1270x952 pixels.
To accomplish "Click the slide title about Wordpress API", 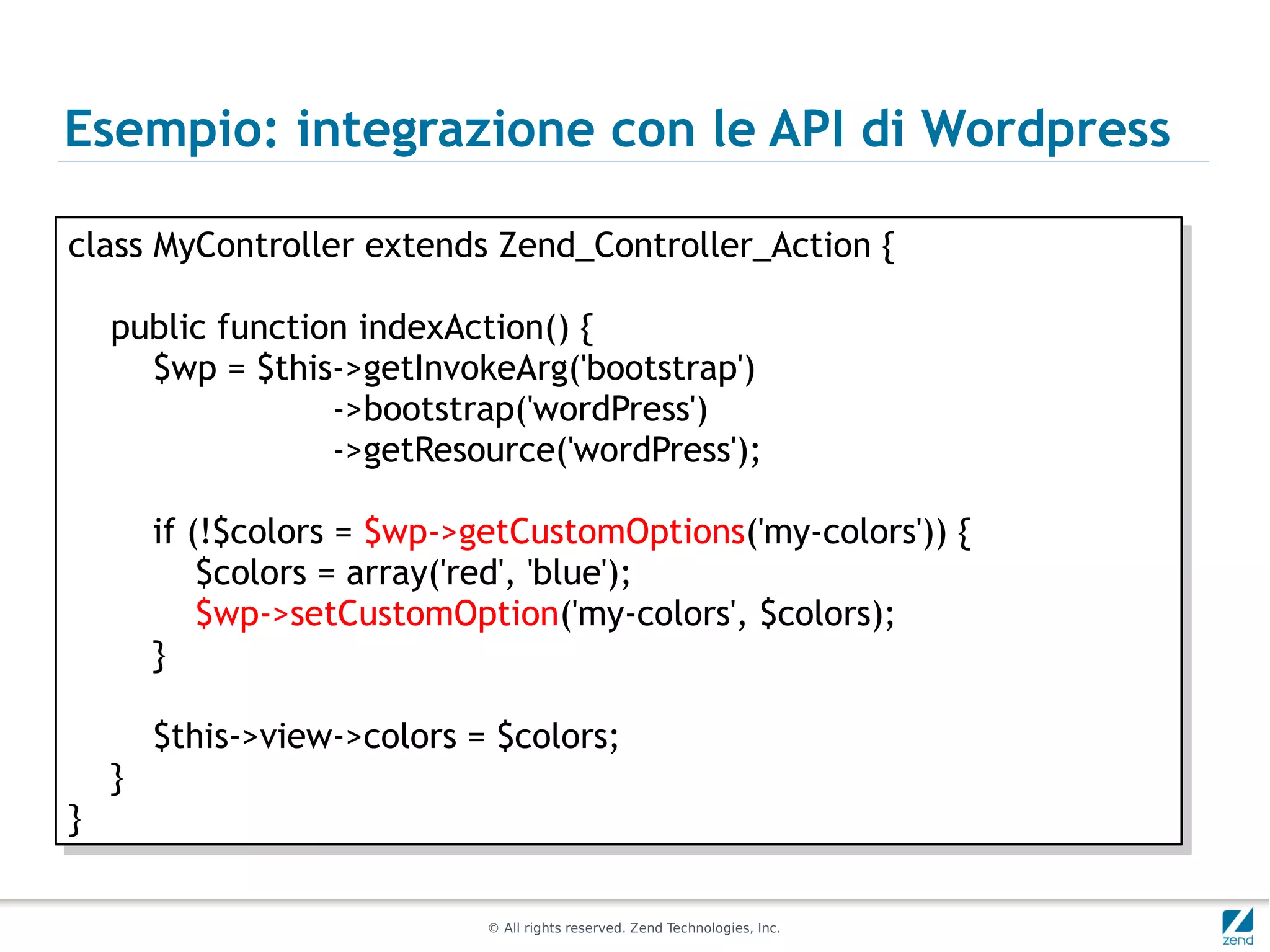I will (616, 129).
